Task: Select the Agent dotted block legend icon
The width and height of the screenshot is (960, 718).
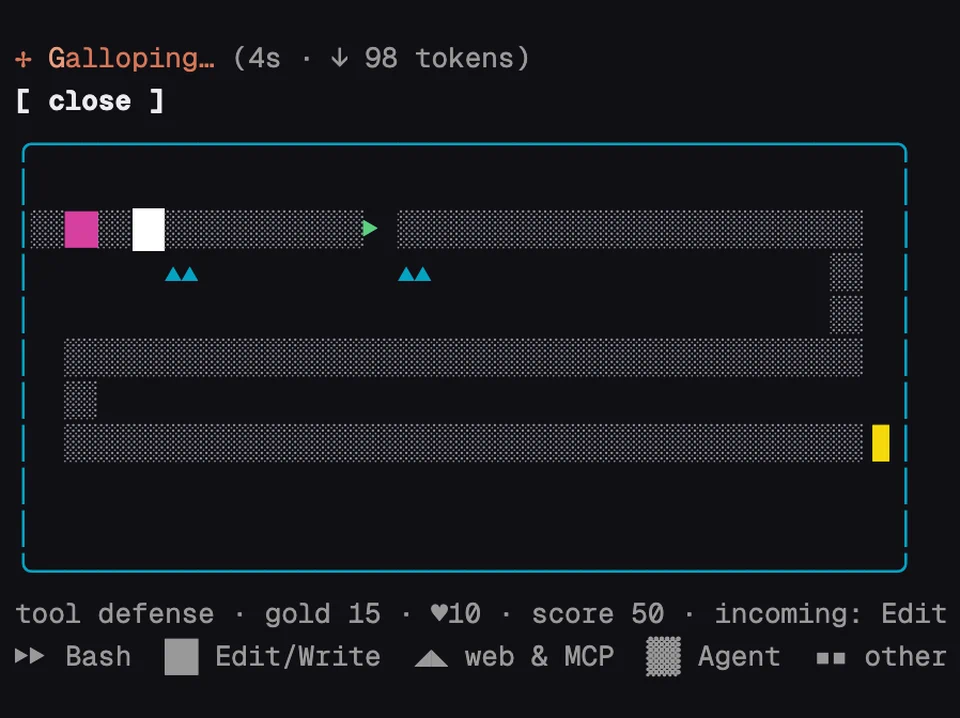Action: [x=664, y=656]
